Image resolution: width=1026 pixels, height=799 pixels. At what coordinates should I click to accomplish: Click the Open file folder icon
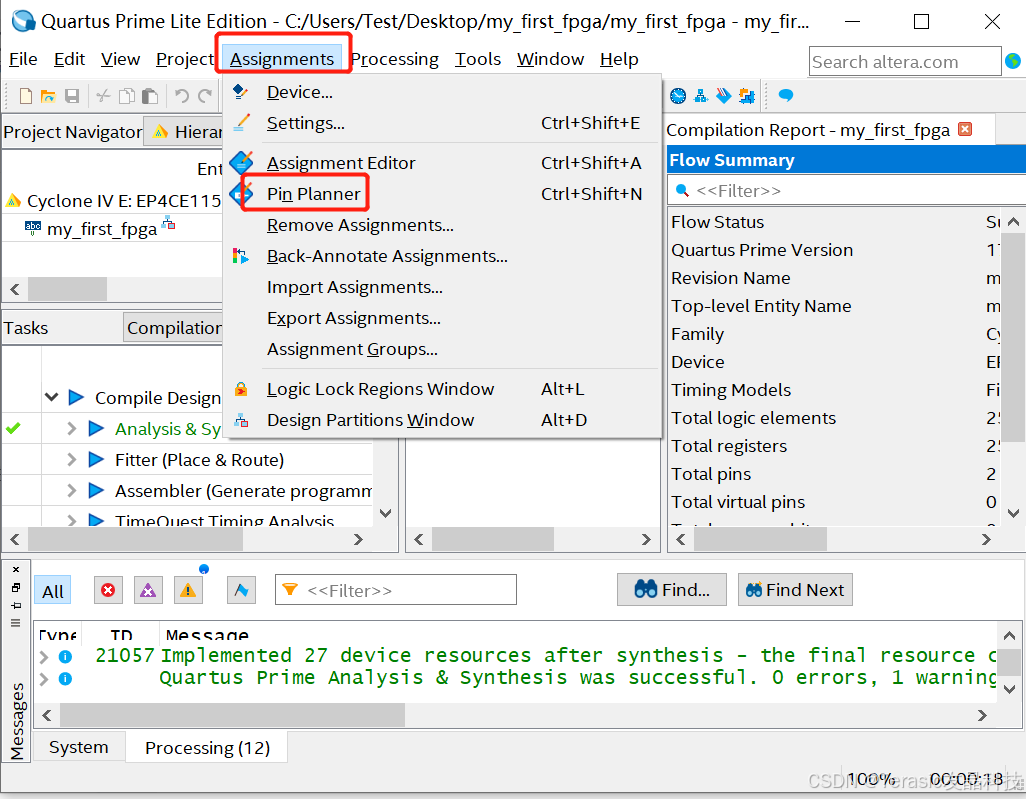[48, 96]
